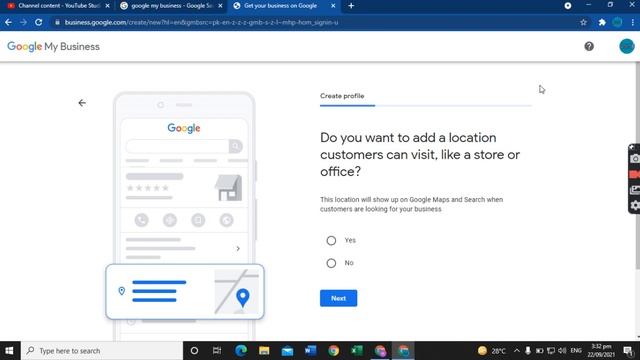640x360 pixels.
Task: Open the gallery icon in side recorder panel
Action: tap(635, 190)
